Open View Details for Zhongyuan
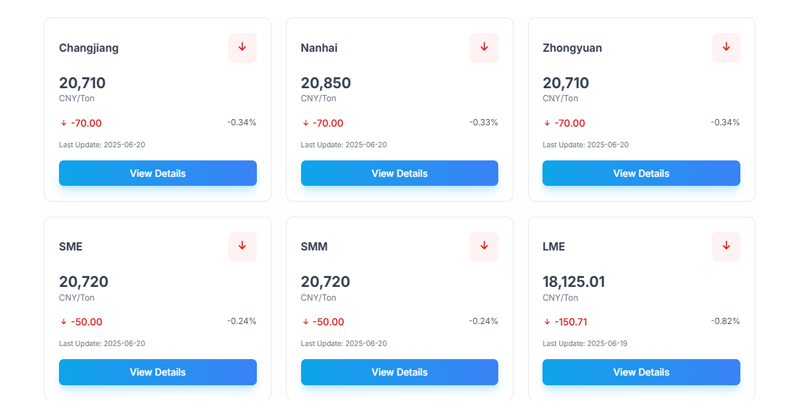The width and height of the screenshot is (800, 420). tap(641, 173)
